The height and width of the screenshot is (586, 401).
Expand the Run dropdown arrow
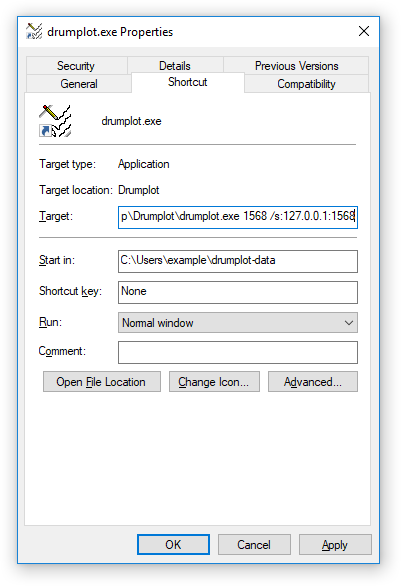[x=349, y=323]
